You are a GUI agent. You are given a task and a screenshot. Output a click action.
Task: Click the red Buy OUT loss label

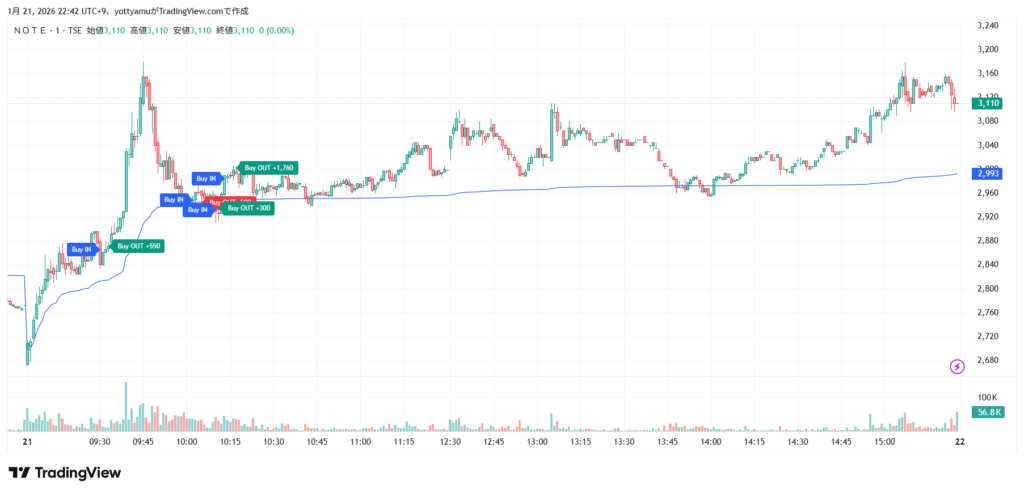pos(238,201)
